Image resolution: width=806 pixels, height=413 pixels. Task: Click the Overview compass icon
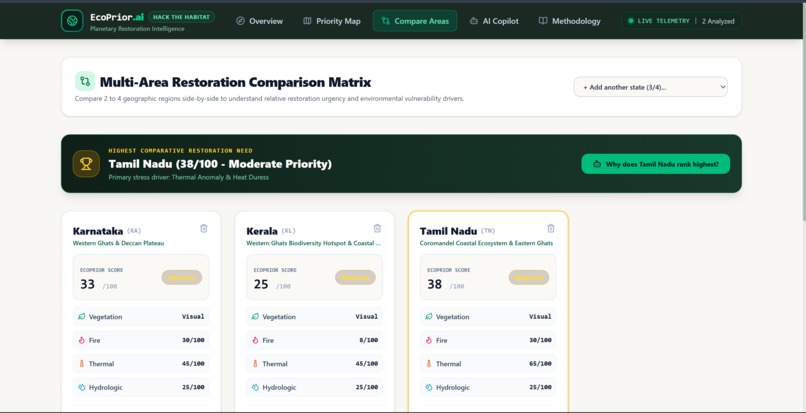(x=240, y=21)
